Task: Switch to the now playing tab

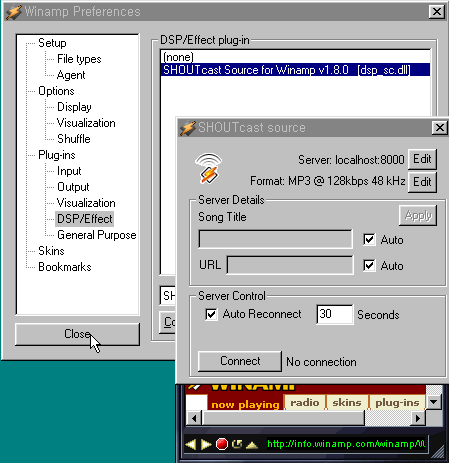Action: [x=245, y=403]
